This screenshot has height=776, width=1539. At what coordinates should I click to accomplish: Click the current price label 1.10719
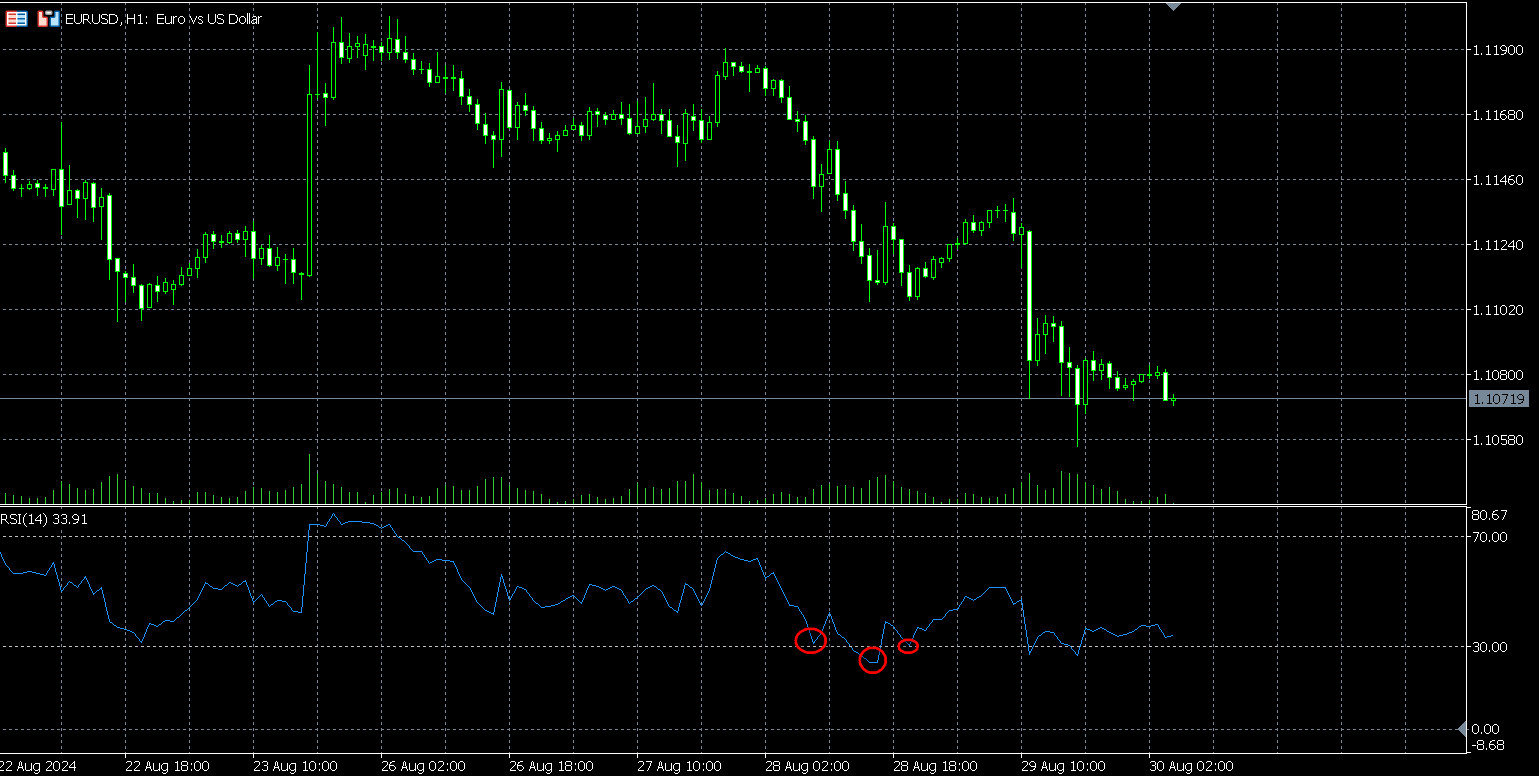(x=1498, y=399)
